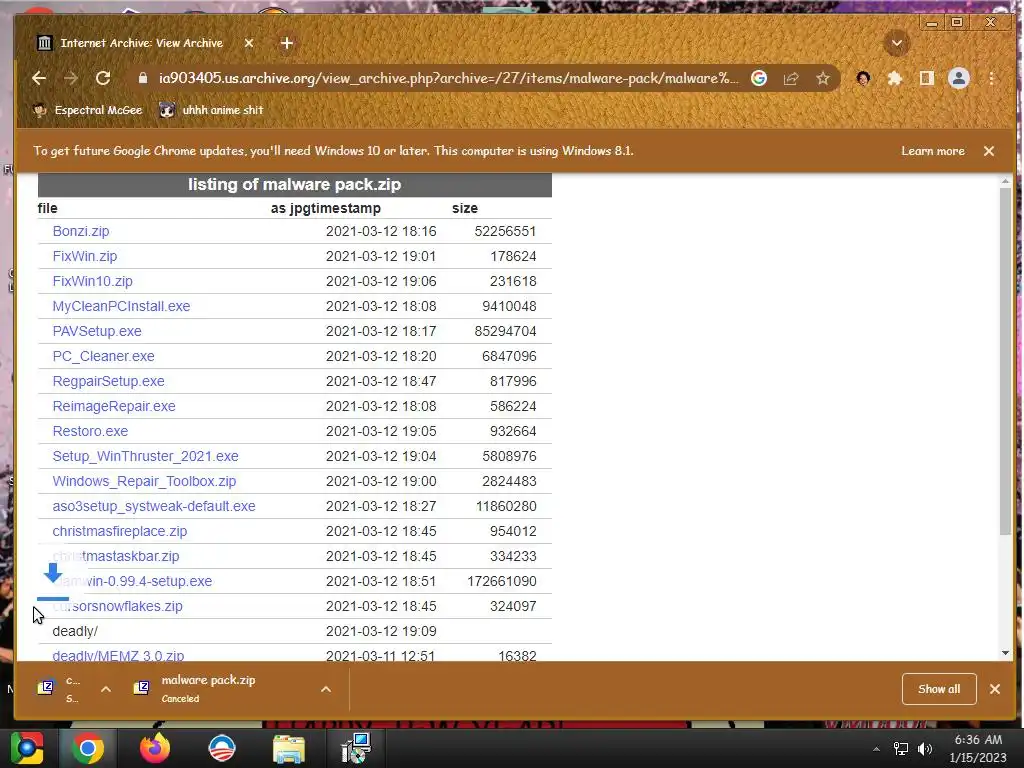Switch to Internet Archive: View Archive tab
This screenshot has width=1024, height=768.
point(142,43)
